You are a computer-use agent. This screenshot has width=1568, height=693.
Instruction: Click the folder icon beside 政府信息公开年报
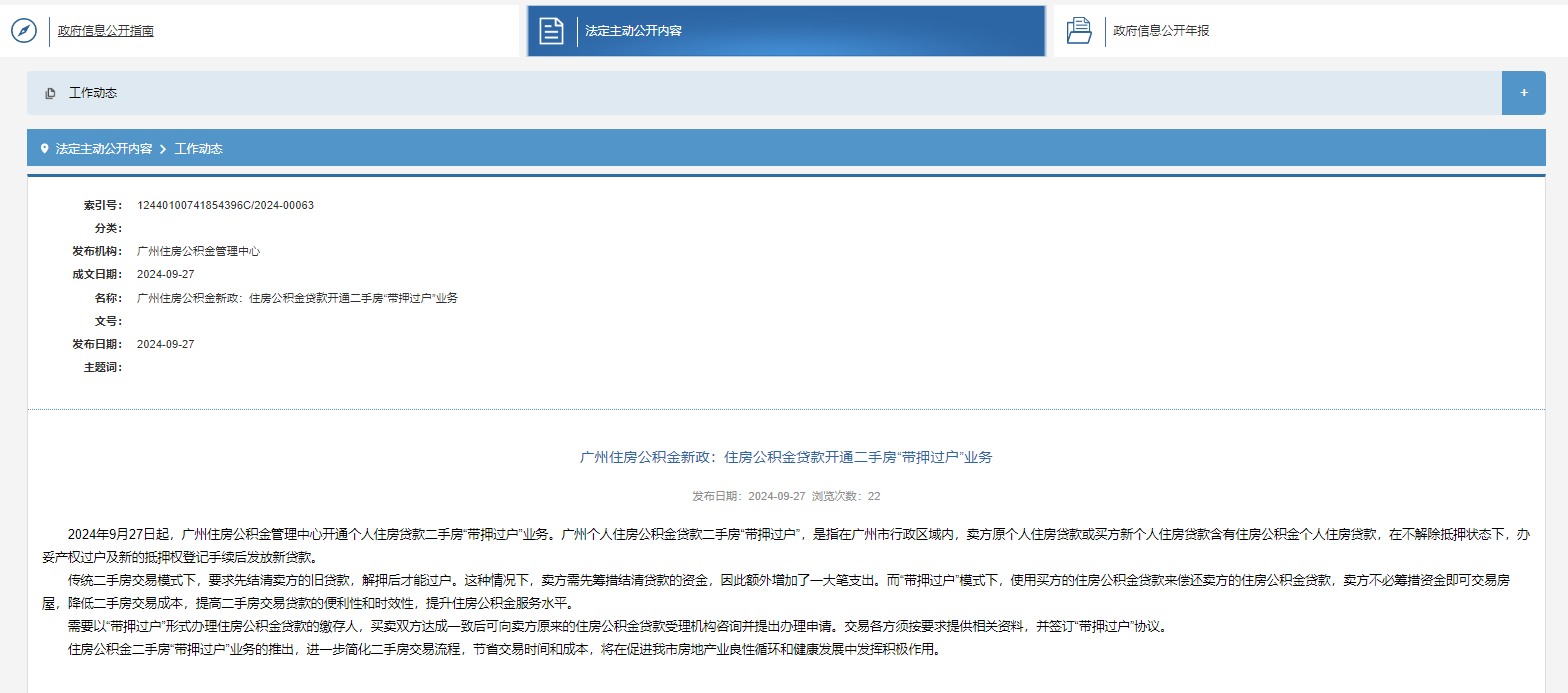click(x=1079, y=31)
